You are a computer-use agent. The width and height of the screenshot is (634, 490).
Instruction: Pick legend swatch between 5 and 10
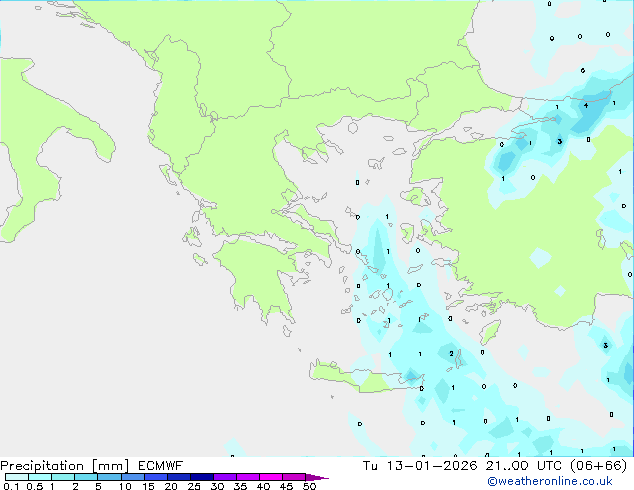pos(109,477)
